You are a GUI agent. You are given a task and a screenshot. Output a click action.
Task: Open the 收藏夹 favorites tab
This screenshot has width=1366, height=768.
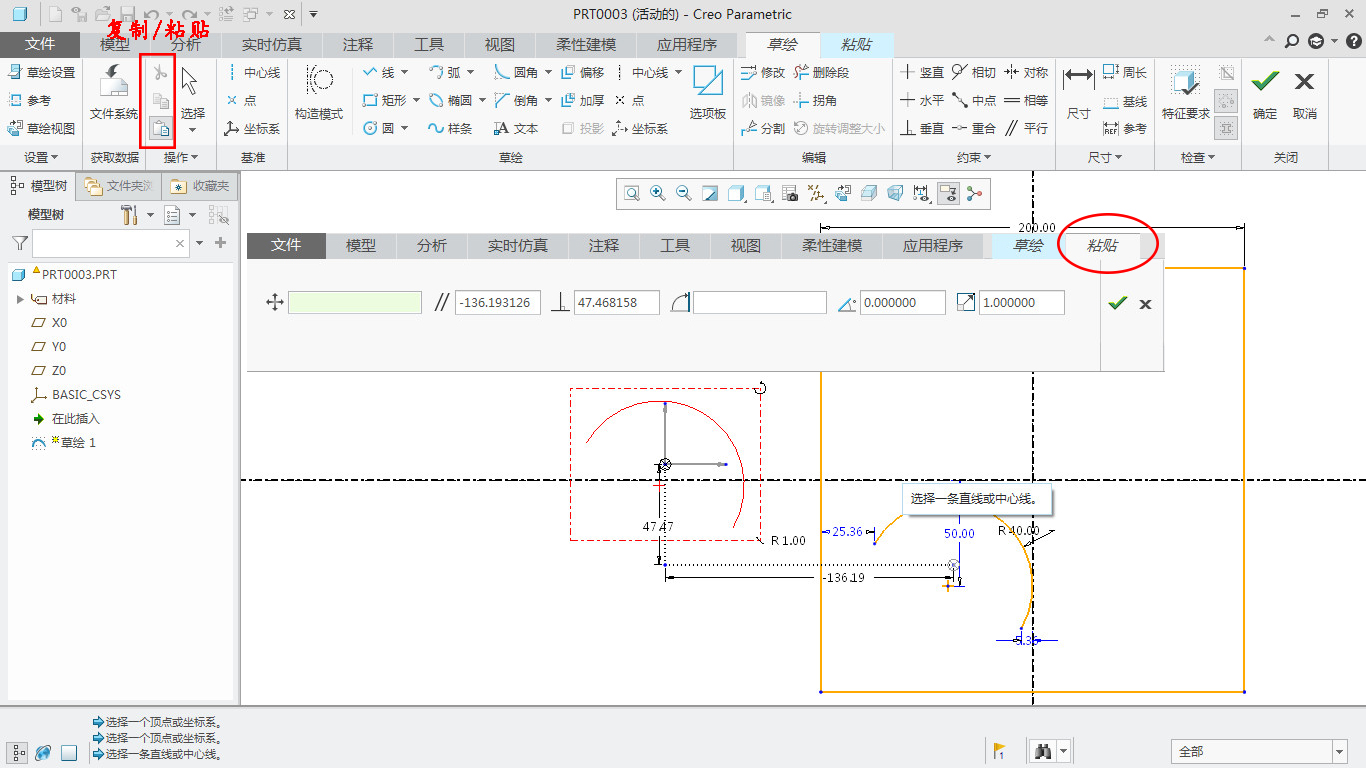coord(200,186)
